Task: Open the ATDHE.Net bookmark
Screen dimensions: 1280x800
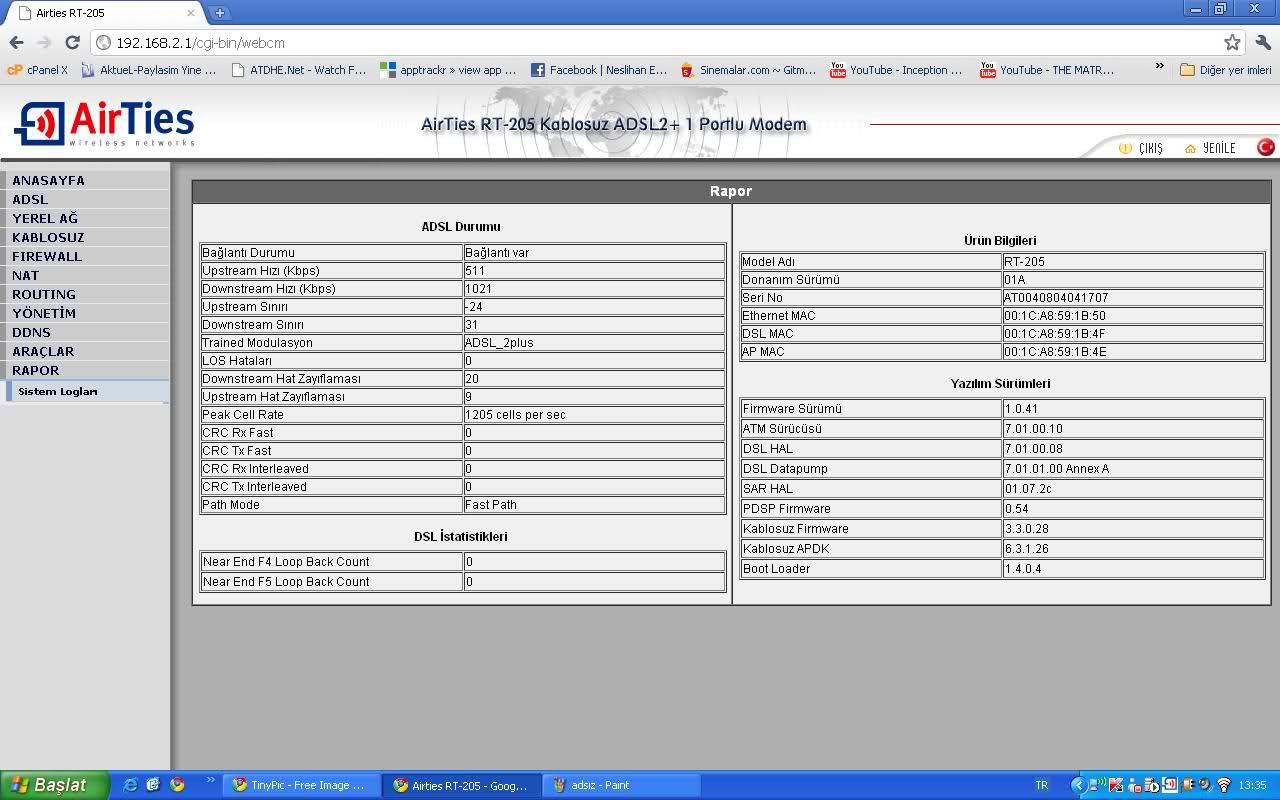Action: (299, 70)
